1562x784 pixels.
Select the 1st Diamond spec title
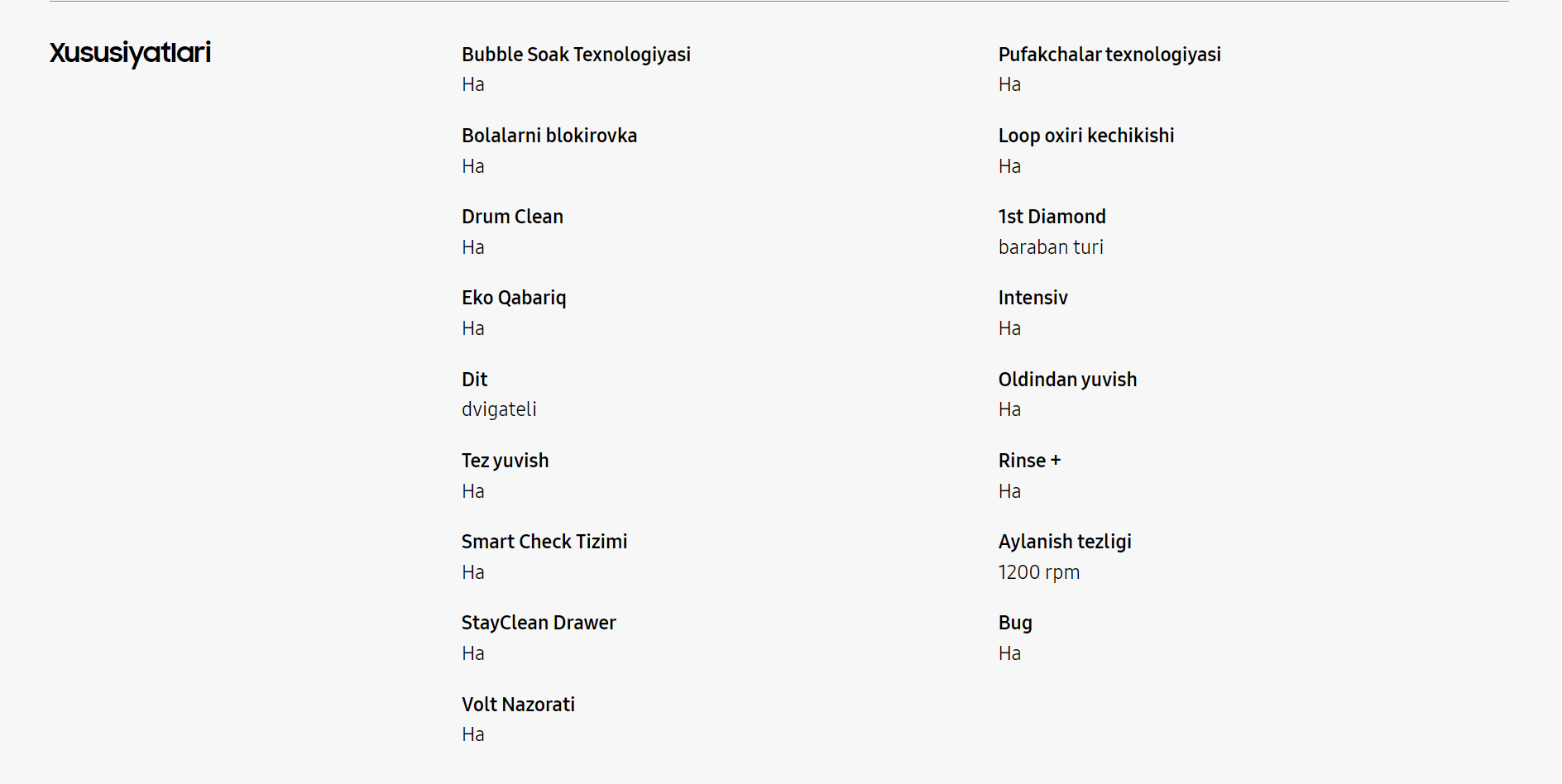[x=1052, y=217]
